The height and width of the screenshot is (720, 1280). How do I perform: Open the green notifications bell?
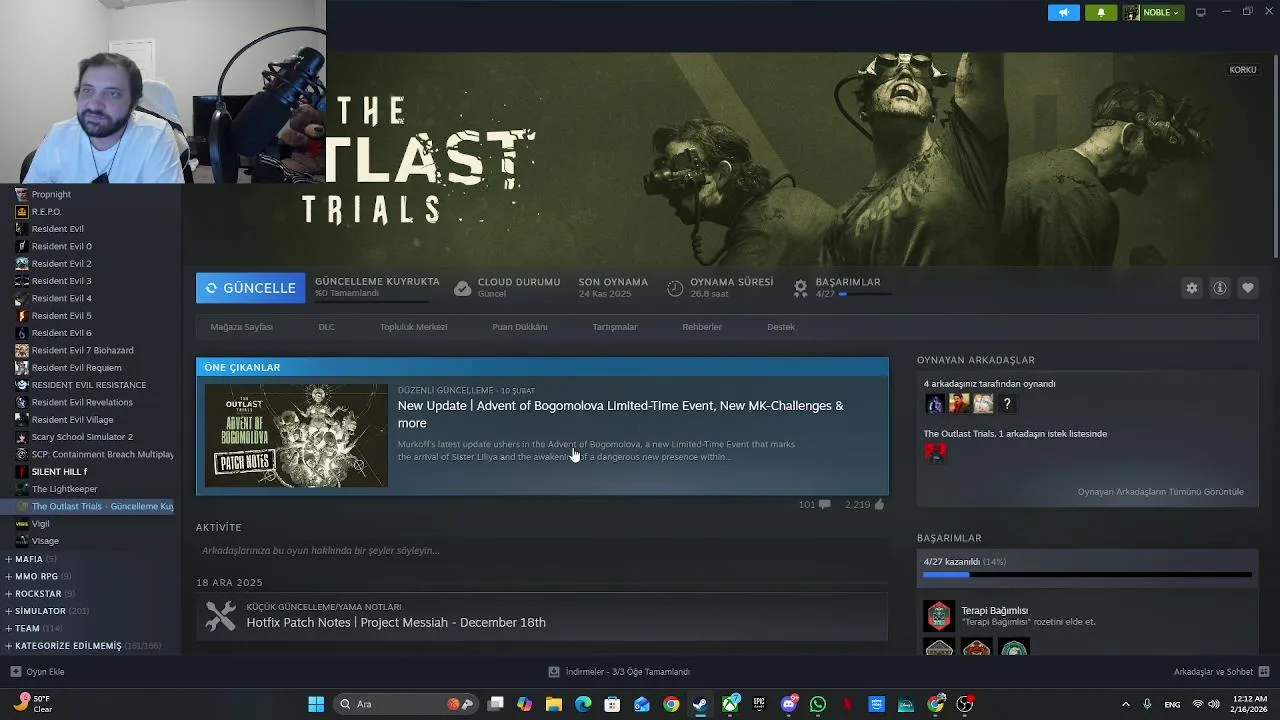click(x=1101, y=12)
